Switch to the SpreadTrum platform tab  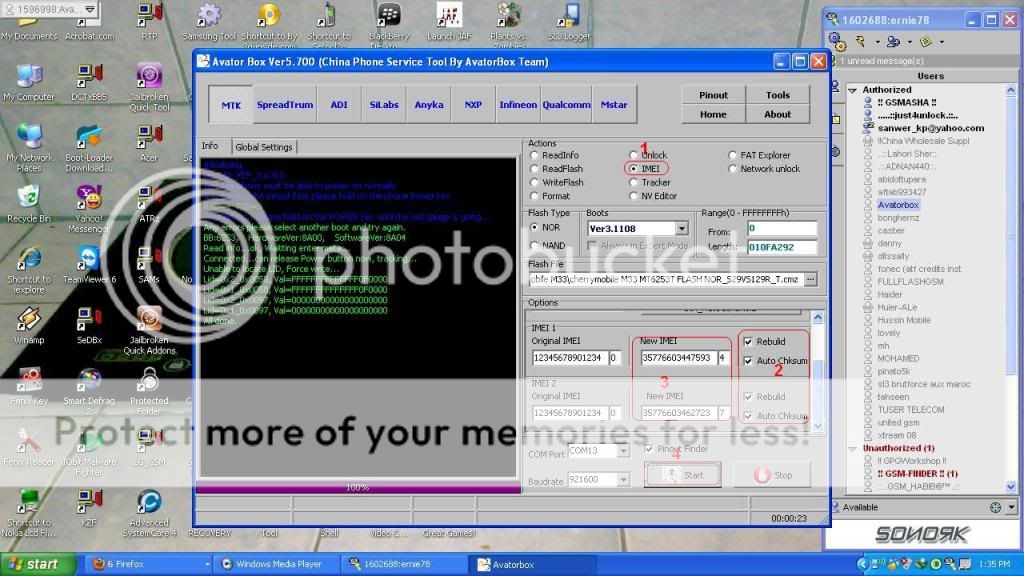pos(285,105)
